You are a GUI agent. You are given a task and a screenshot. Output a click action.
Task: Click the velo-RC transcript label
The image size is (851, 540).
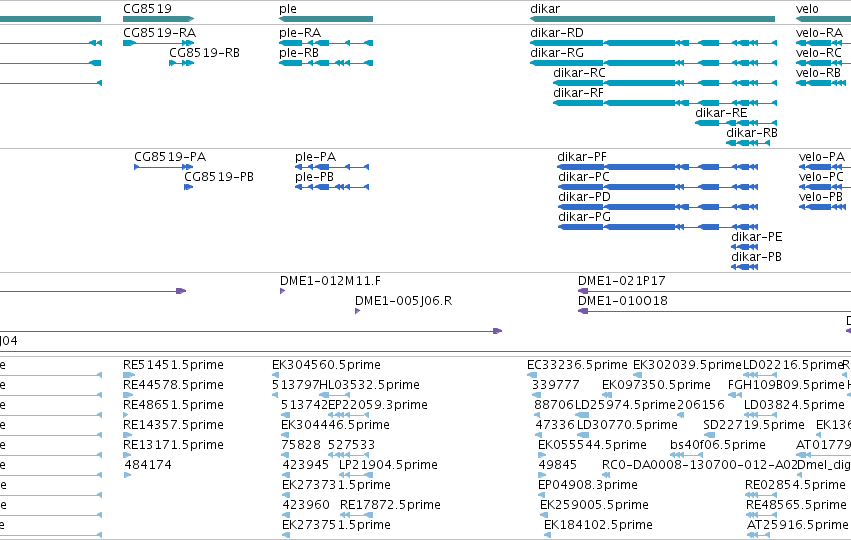coord(818,53)
